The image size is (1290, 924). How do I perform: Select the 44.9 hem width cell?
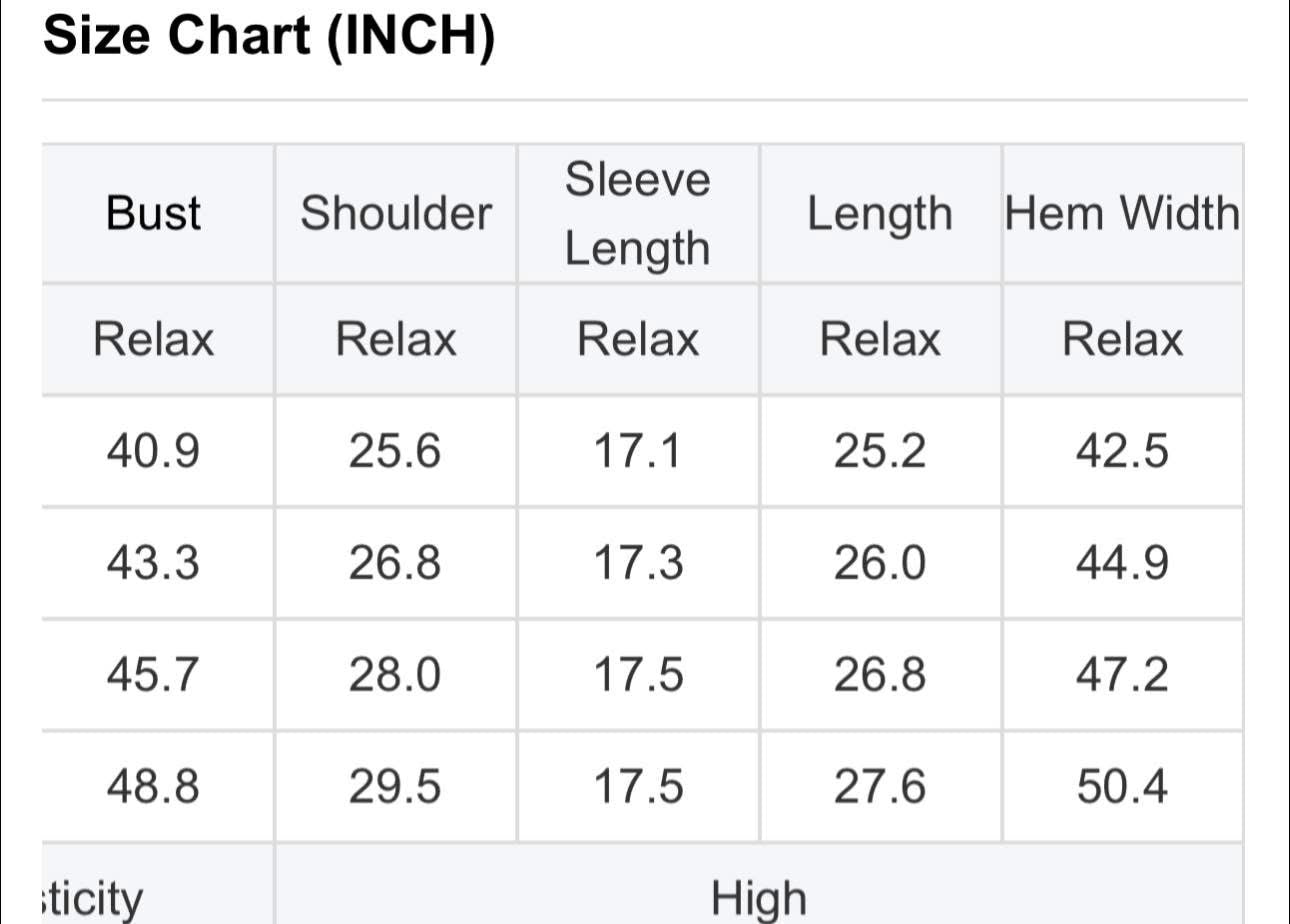(x=1122, y=563)
